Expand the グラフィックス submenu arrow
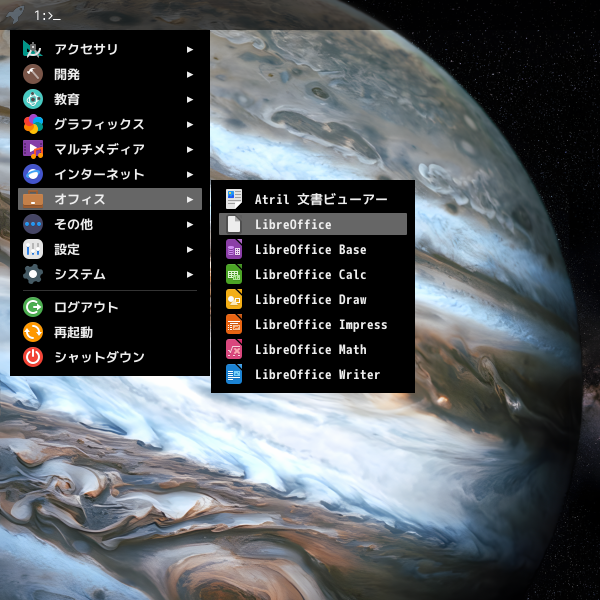This screenshot has width=600, height=600. (190, 124)
